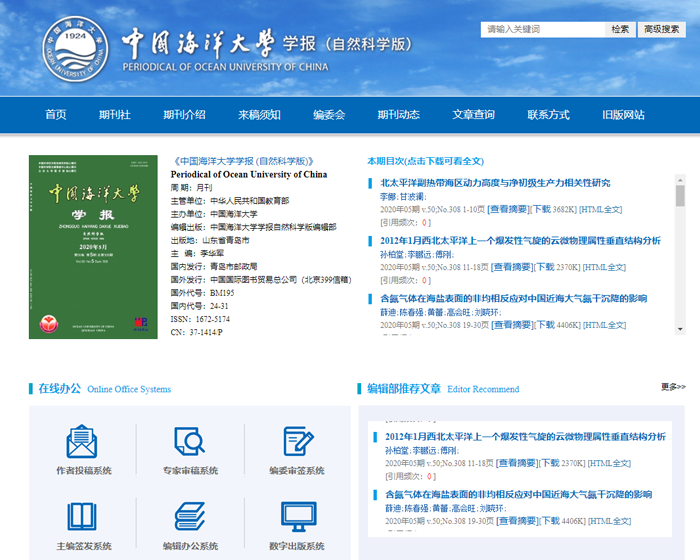
Task: View abstract for pages 1-10 article
Action: [x=508, y=209]
